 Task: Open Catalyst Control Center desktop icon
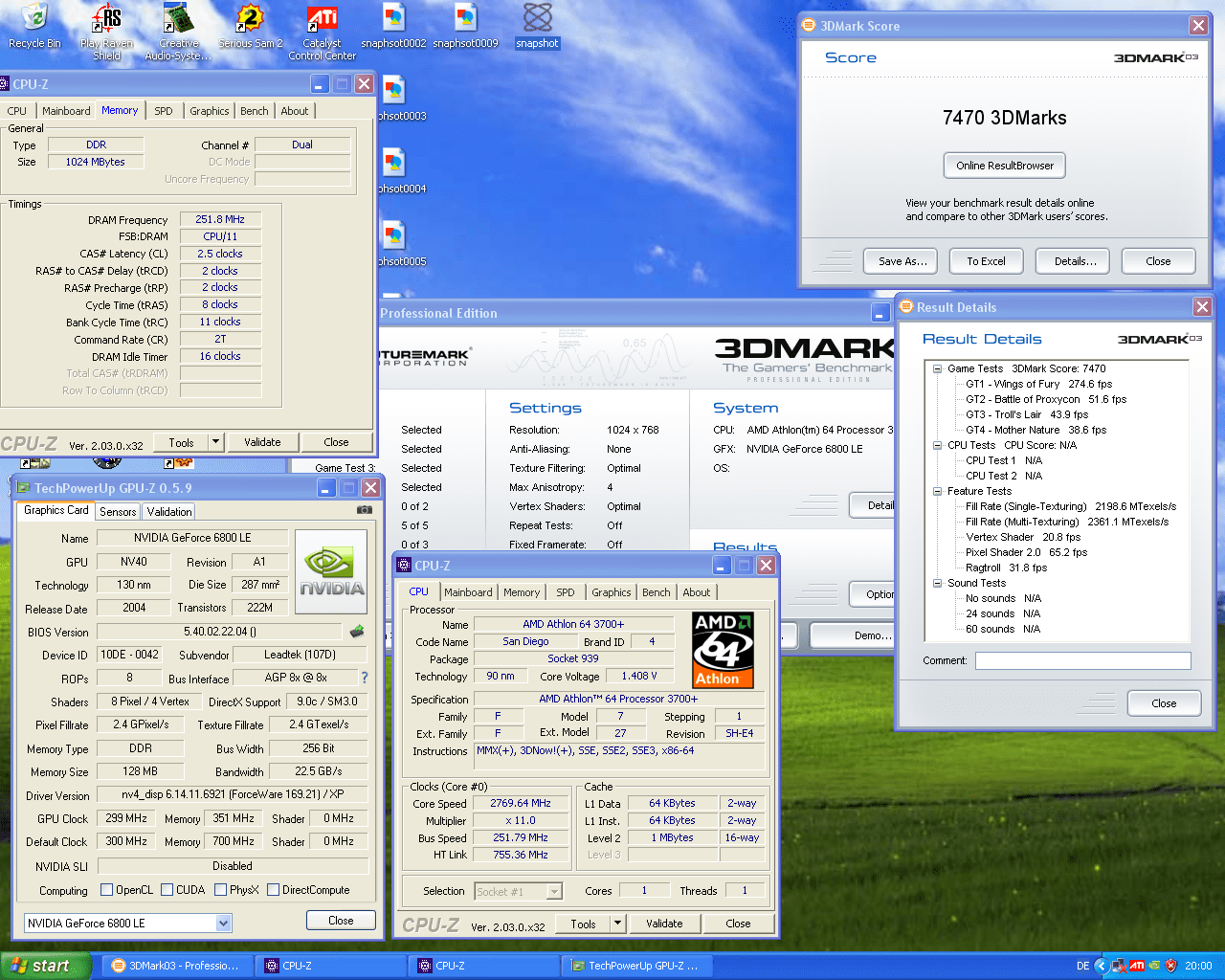(x=323, y=31)
